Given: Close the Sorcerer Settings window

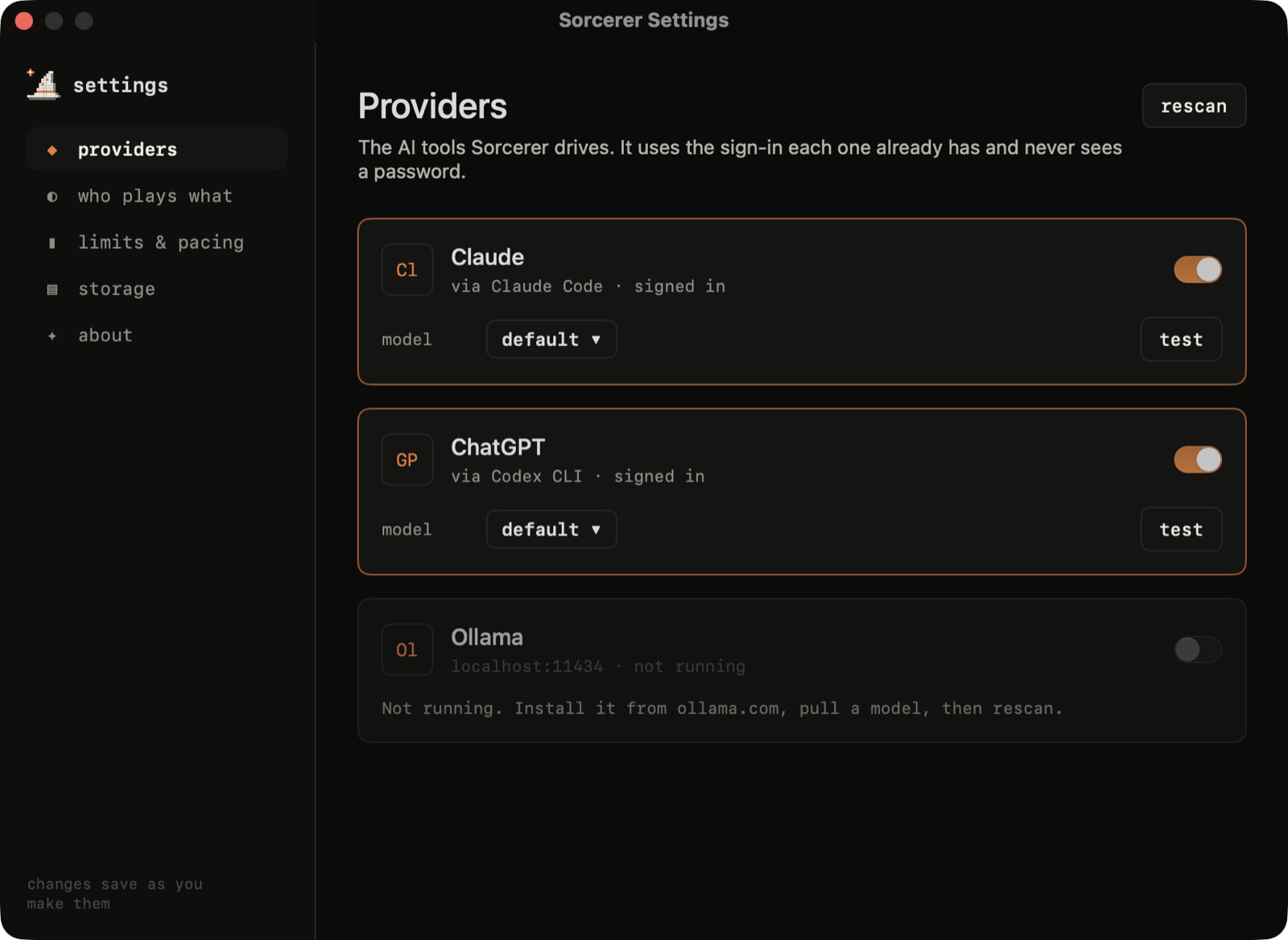Looking at the screenshot, I should pos(24,21).
